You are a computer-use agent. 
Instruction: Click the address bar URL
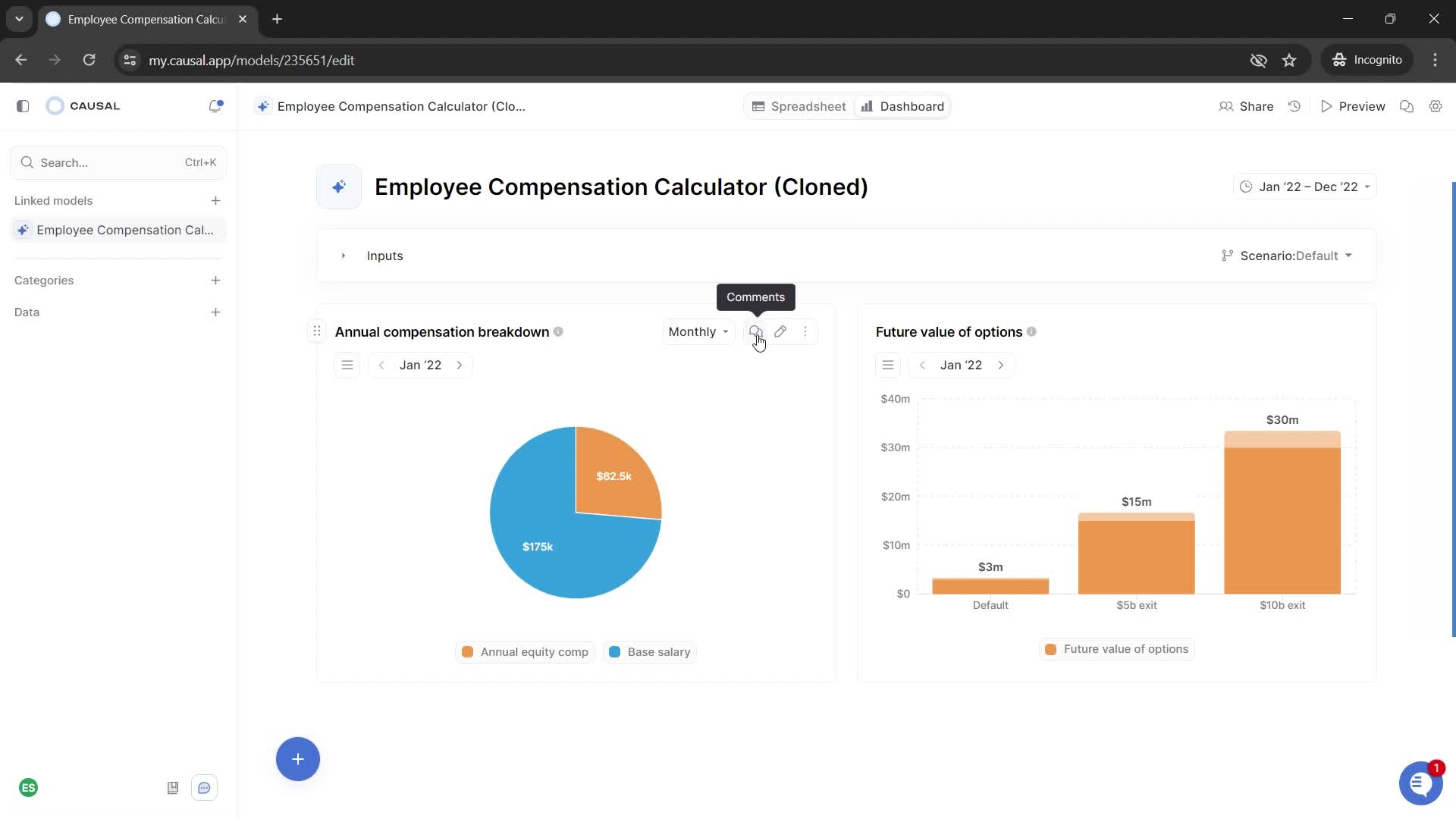[x=251, y=60]
